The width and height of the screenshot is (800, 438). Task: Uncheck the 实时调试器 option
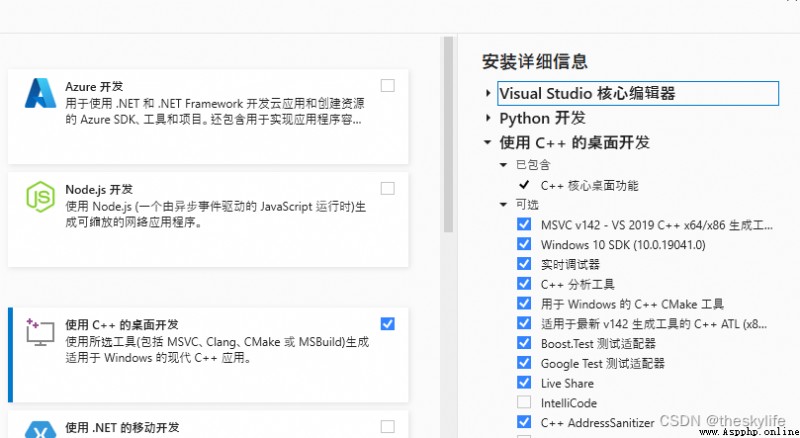[524, 263]
